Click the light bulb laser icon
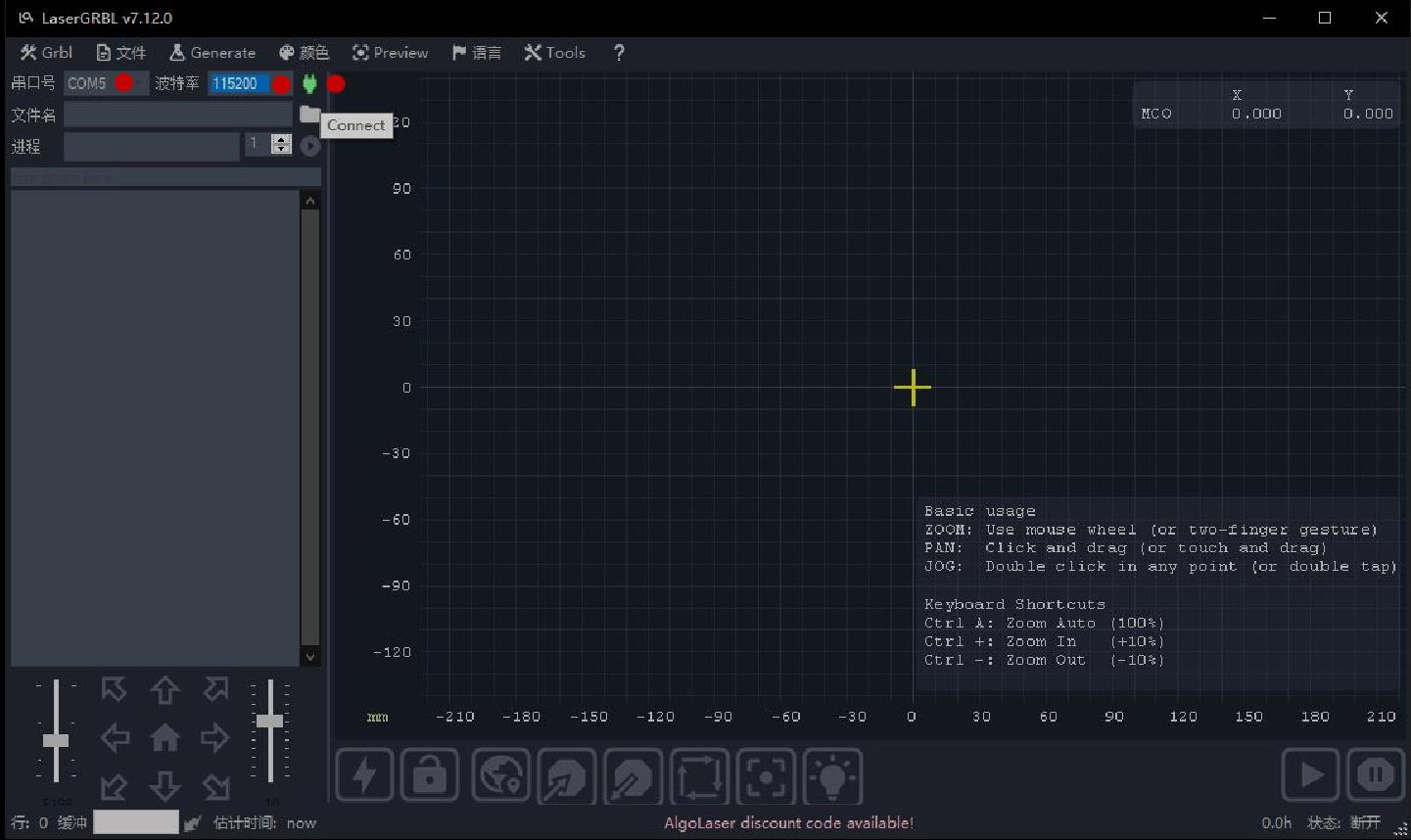 pyautogui.click(x=832, y=776)
